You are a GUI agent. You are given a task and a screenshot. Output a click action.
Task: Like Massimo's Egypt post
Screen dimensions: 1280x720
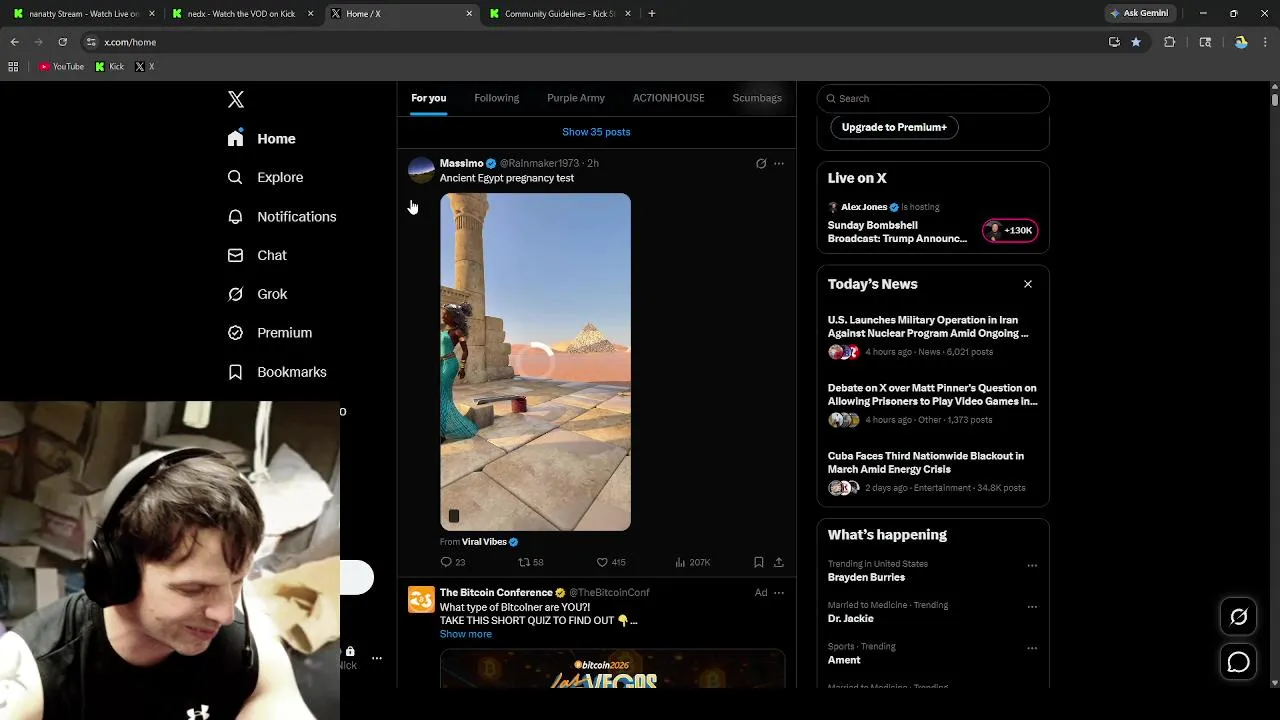click(610, 562)
